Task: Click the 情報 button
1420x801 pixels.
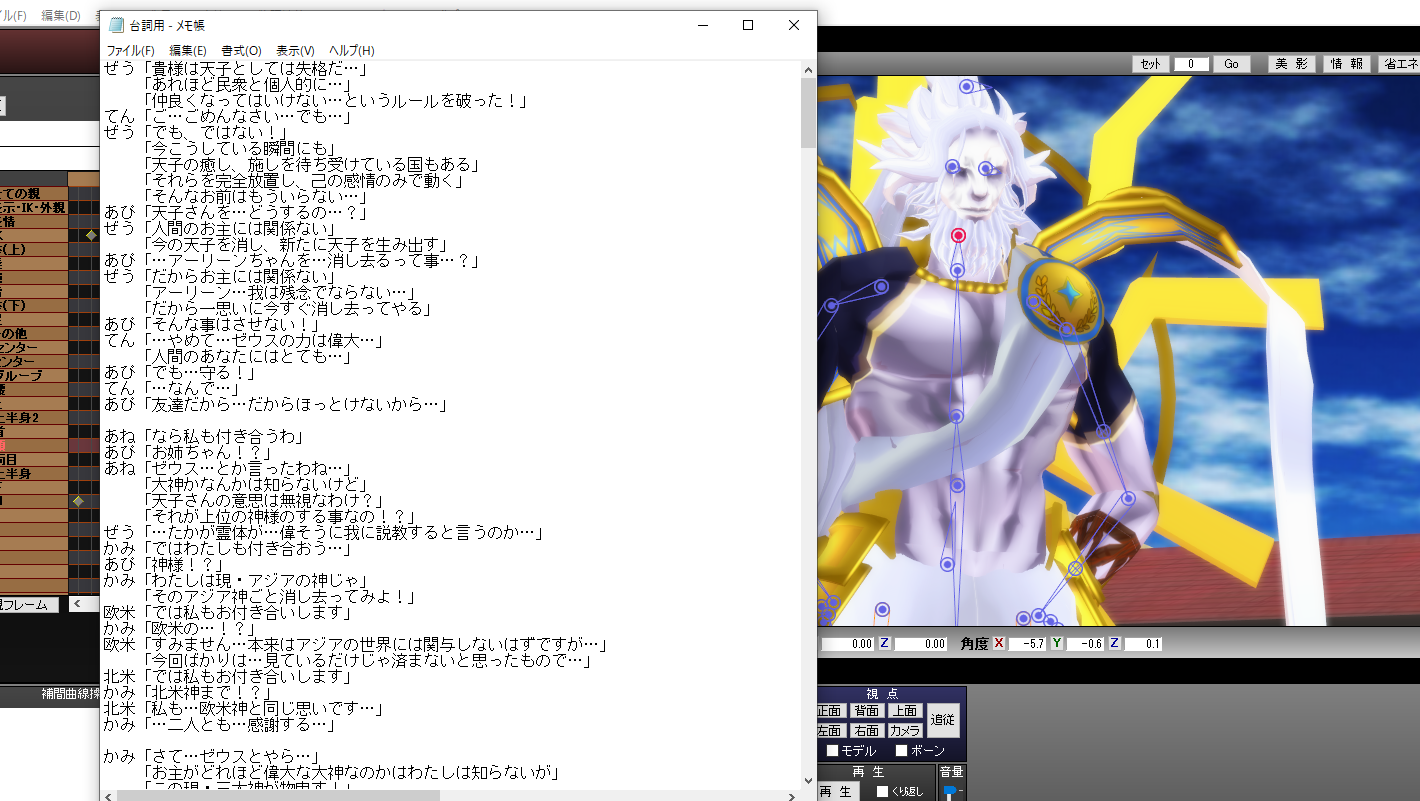Action: [1346, 64]
